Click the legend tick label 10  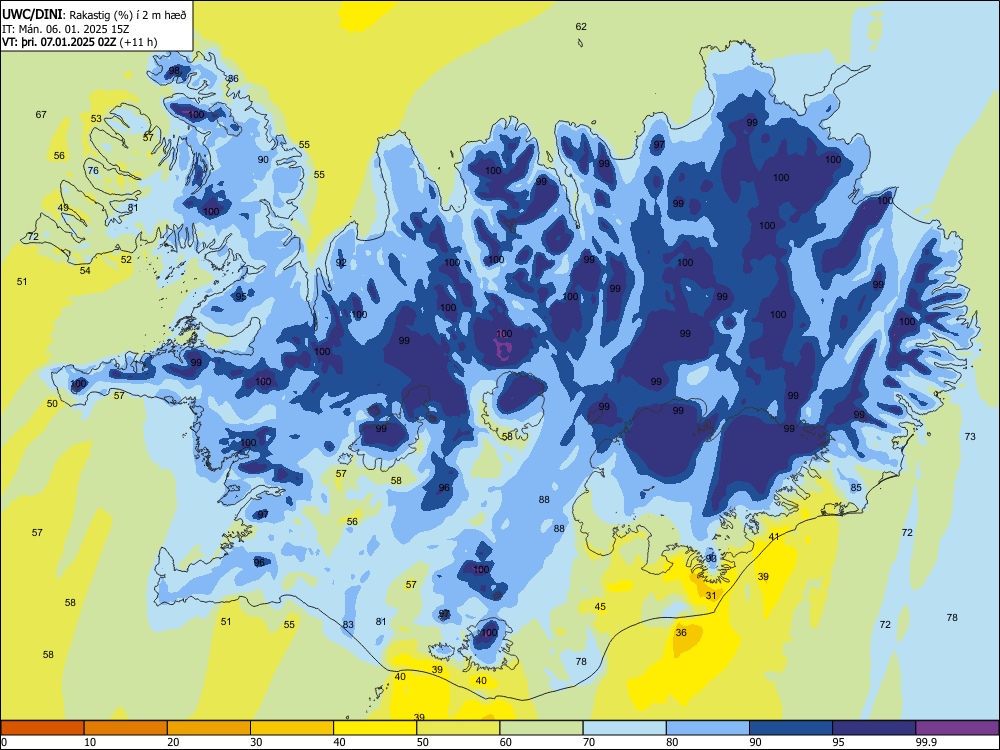pyautogui.click(x=90, y=742)
